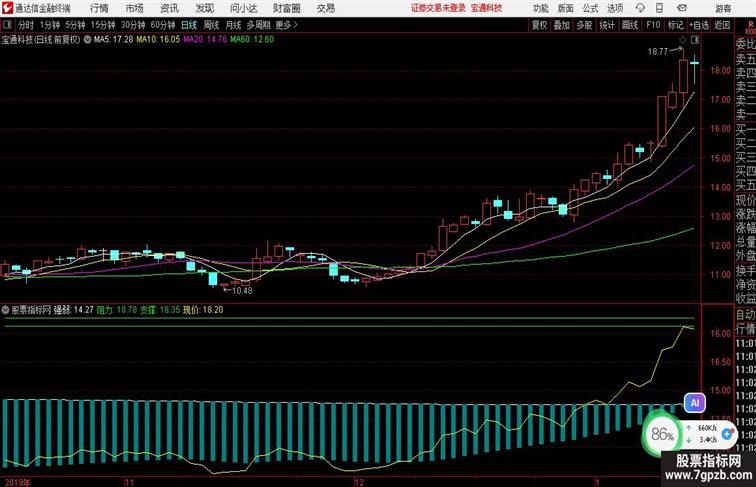The height and width of the screenshot is (487, 756).
Task: Switch to 5分钟 period
Action: click(75, 25)
